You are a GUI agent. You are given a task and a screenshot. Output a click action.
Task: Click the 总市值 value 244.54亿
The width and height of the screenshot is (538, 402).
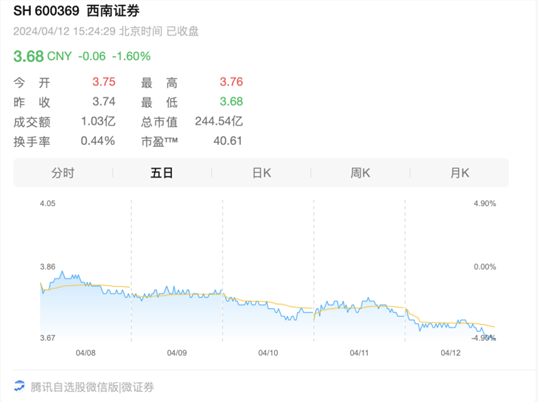(219, 121)
